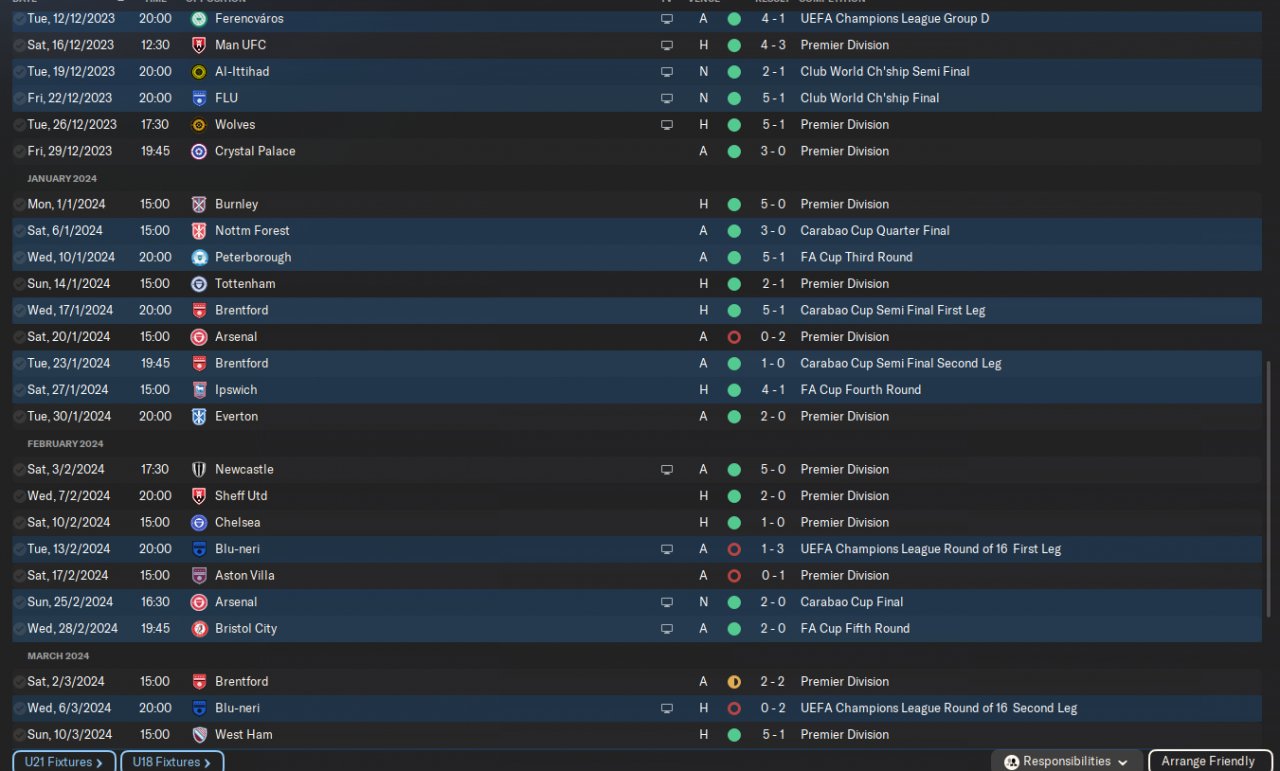Click the Arrange Friendly button
This screenshot has height=771, width=1280.
[1207, 761]
